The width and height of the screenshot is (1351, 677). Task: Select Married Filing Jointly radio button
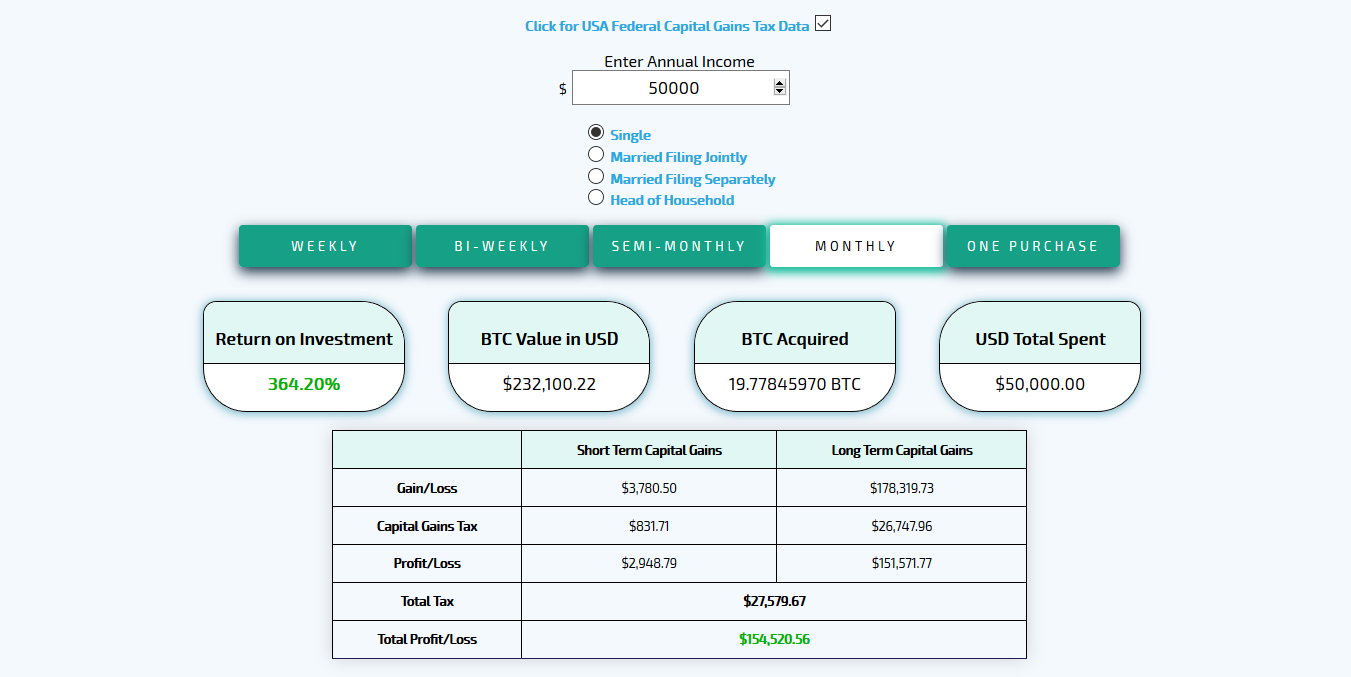click(x=596, y=154)
